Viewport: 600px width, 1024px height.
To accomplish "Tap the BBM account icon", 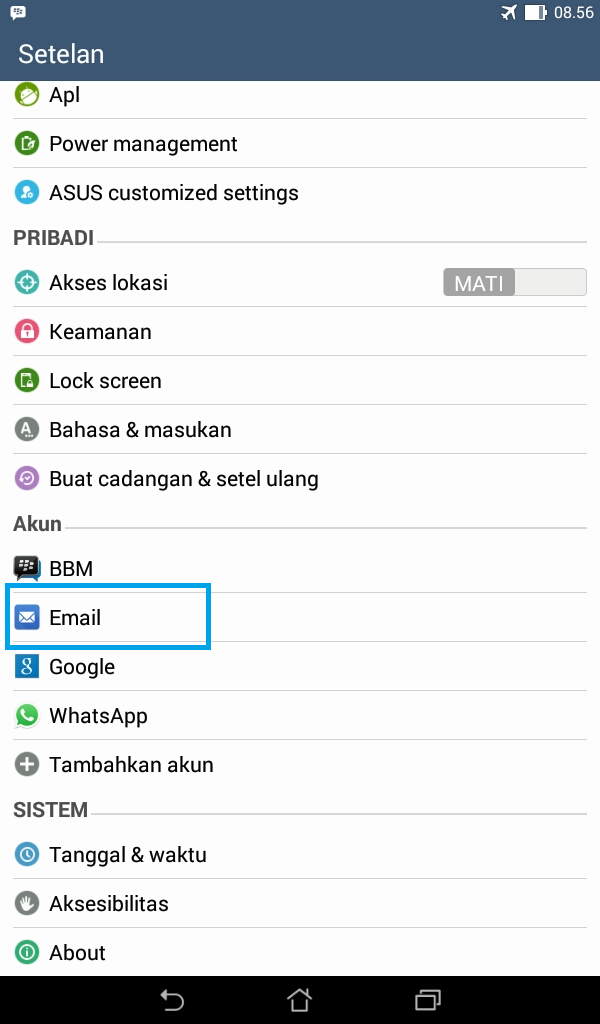I will 26,567.
